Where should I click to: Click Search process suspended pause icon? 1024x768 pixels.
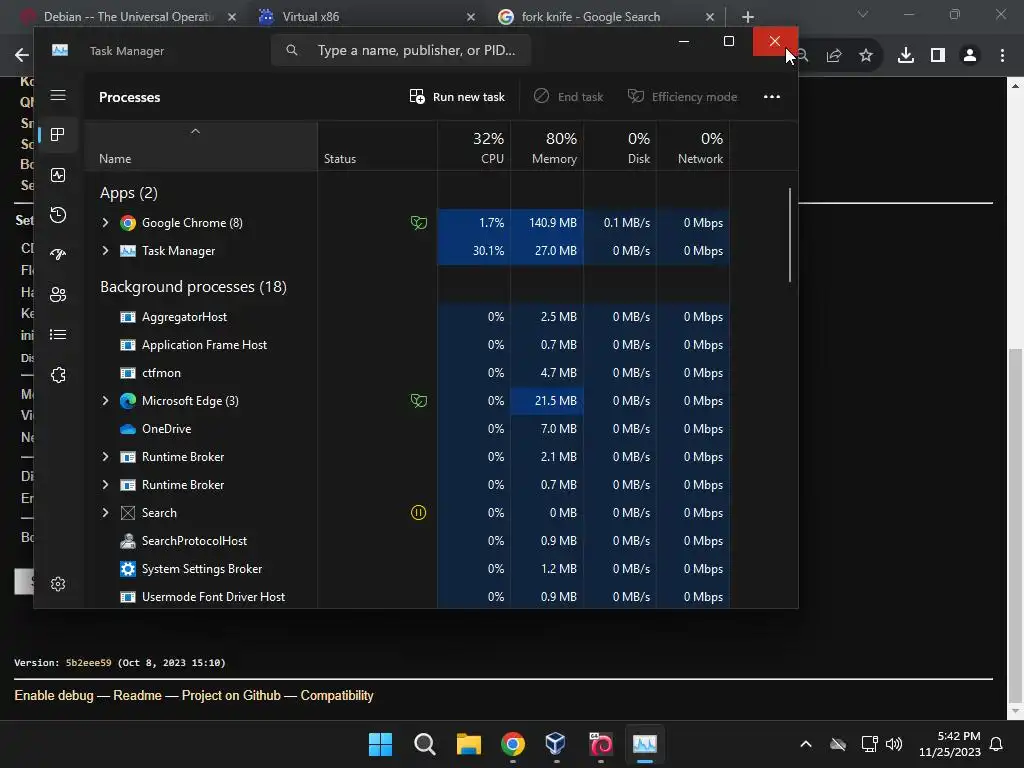pyautogui.click(x=419, y=513)
